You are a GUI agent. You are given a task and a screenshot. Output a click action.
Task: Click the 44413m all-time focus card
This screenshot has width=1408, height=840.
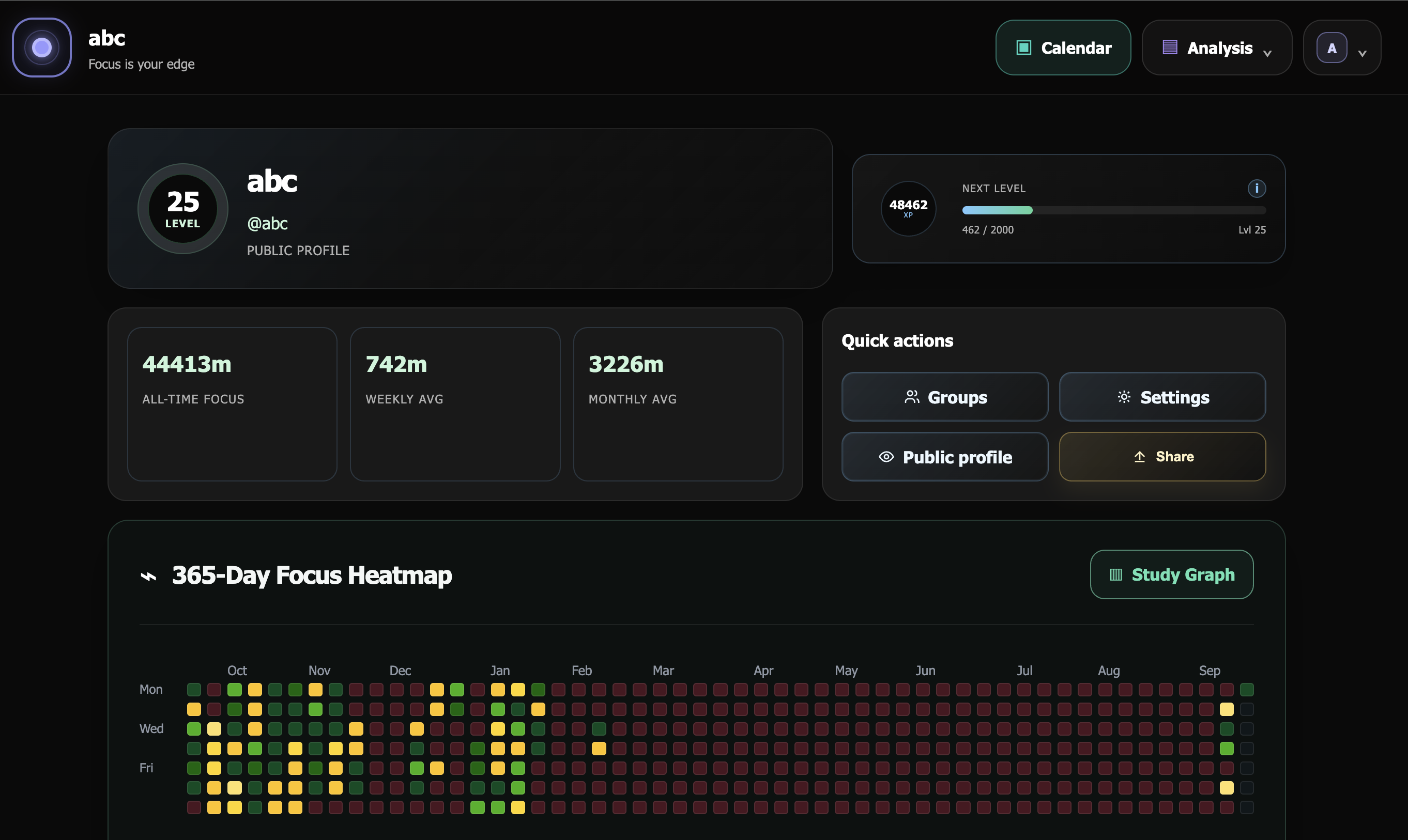(x=232, y=404)
